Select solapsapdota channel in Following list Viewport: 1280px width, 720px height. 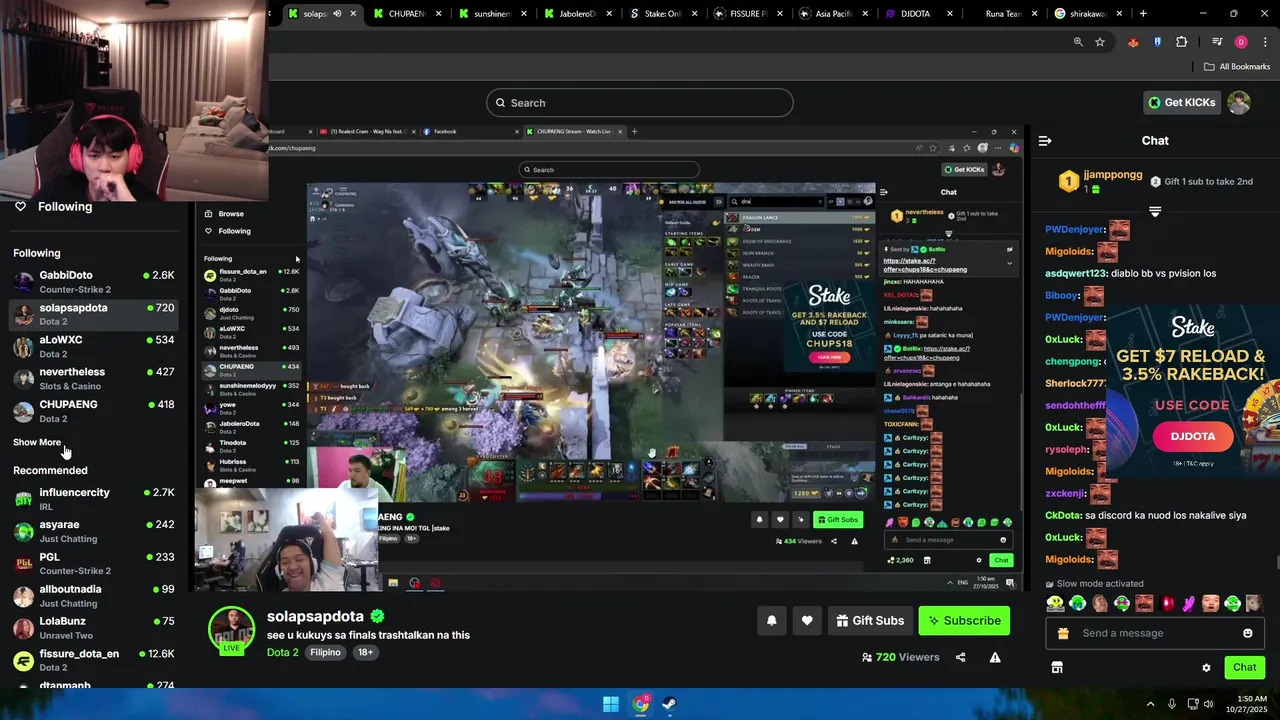pyautogui.click(x=94, y=314)
